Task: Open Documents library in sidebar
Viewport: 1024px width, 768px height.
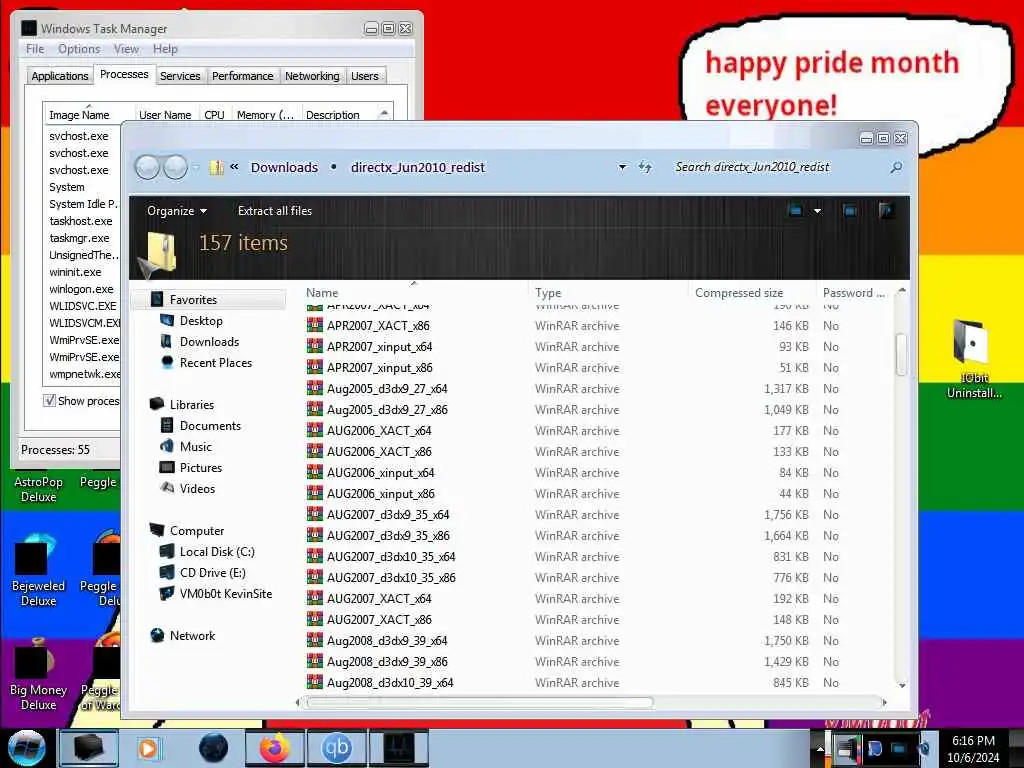Action: point(210,426)
